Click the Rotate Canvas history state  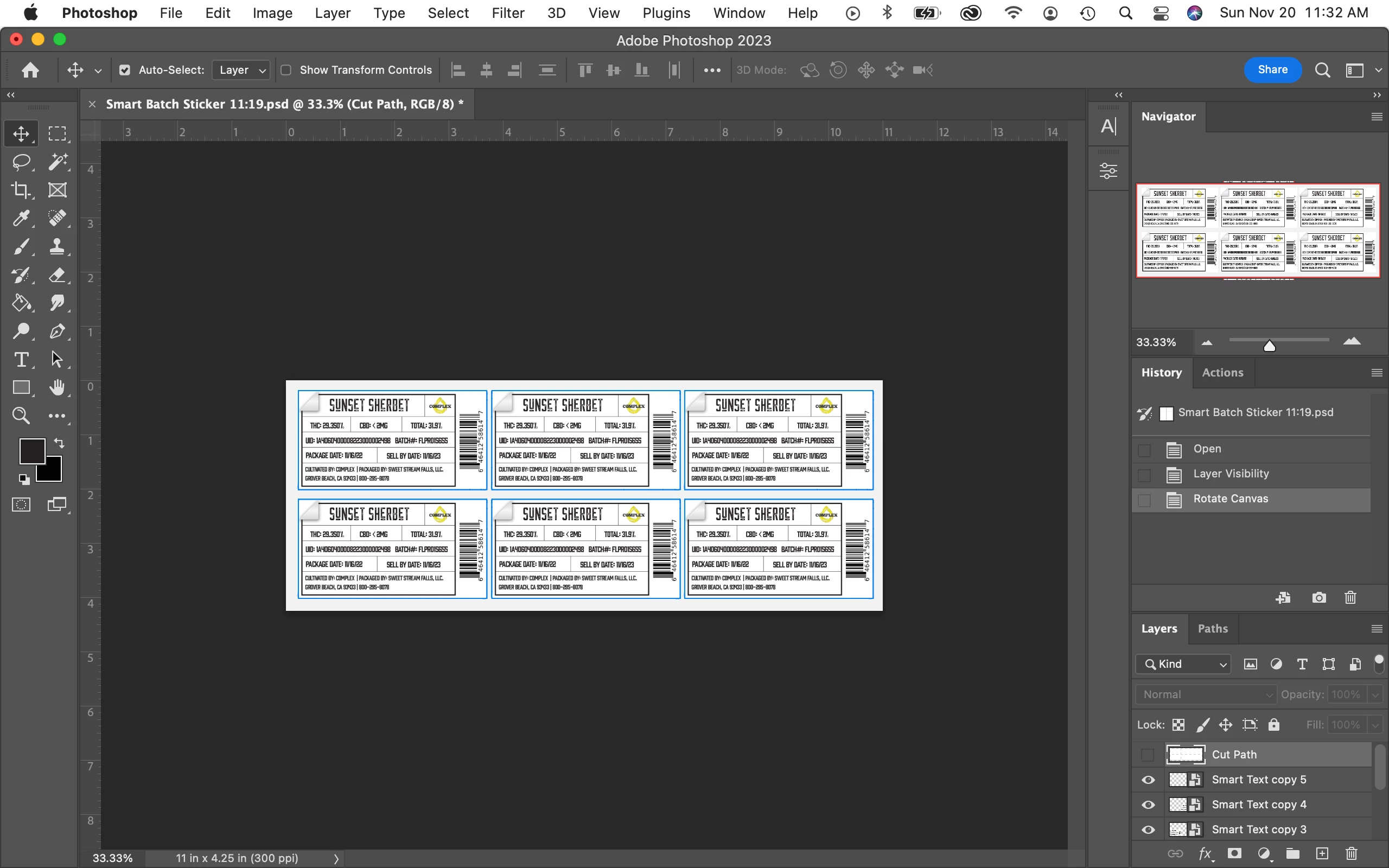click(x=1230, y=499)
